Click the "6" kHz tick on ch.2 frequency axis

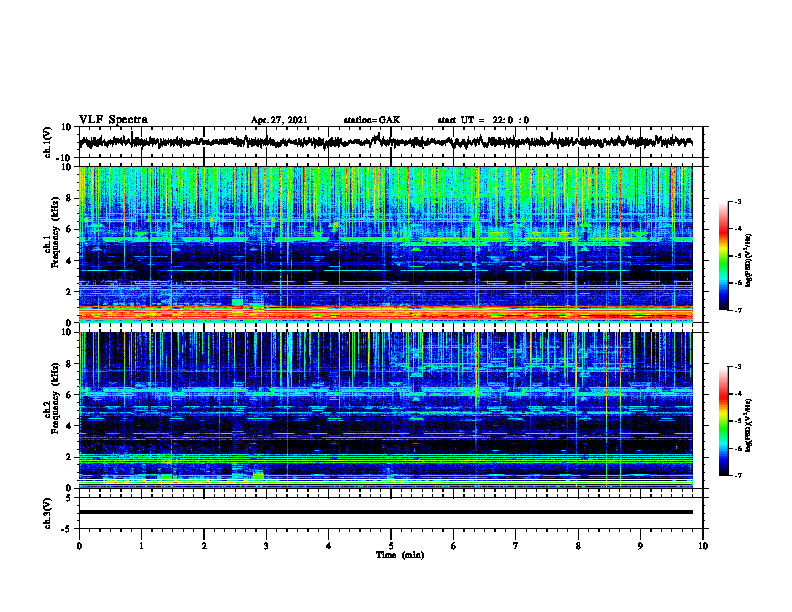pyautogui.click(x=69, y=395)
